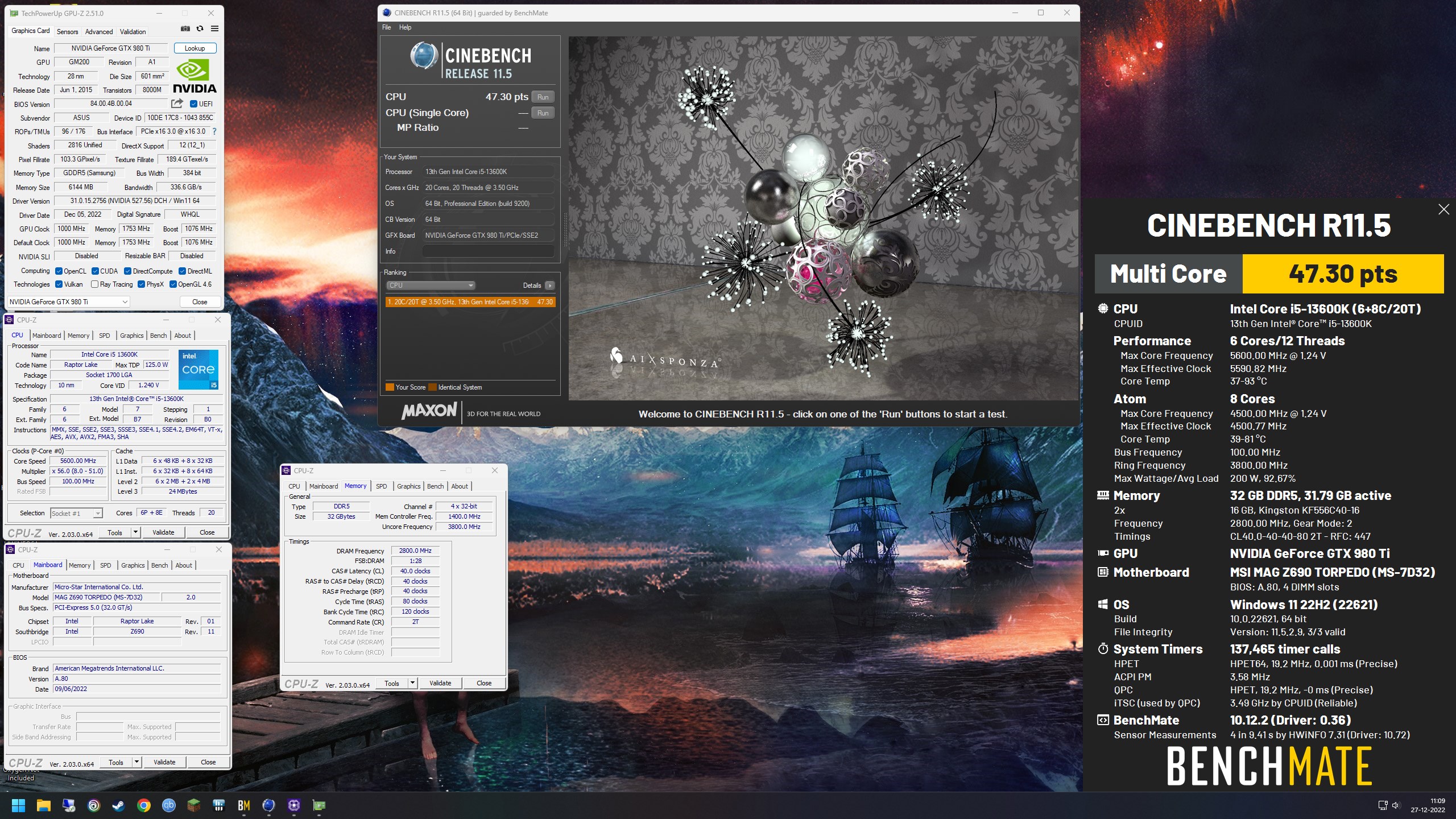Click the Cinebench logo sphere

424,56
